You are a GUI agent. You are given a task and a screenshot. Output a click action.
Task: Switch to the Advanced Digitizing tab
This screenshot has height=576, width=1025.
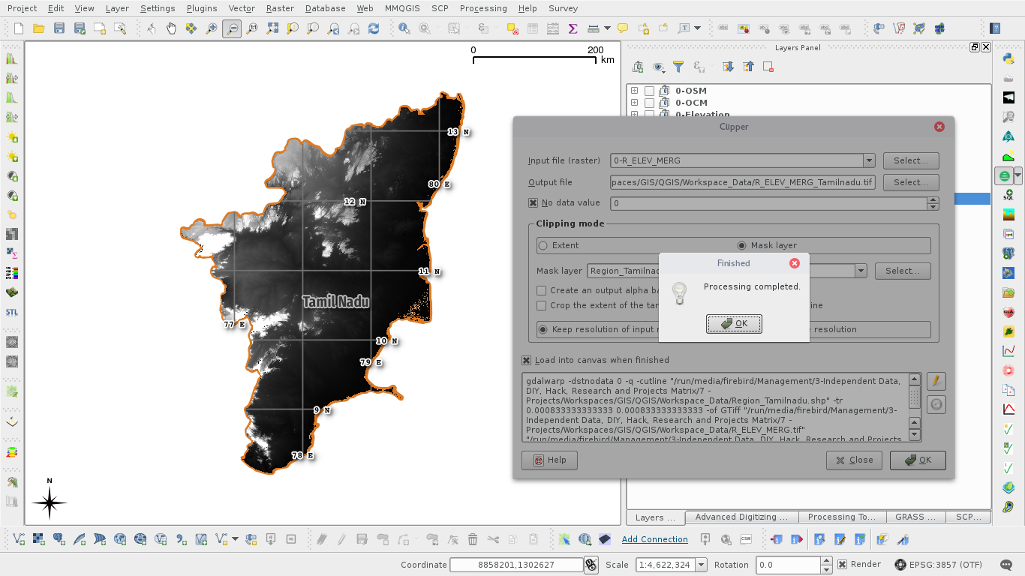741,517
